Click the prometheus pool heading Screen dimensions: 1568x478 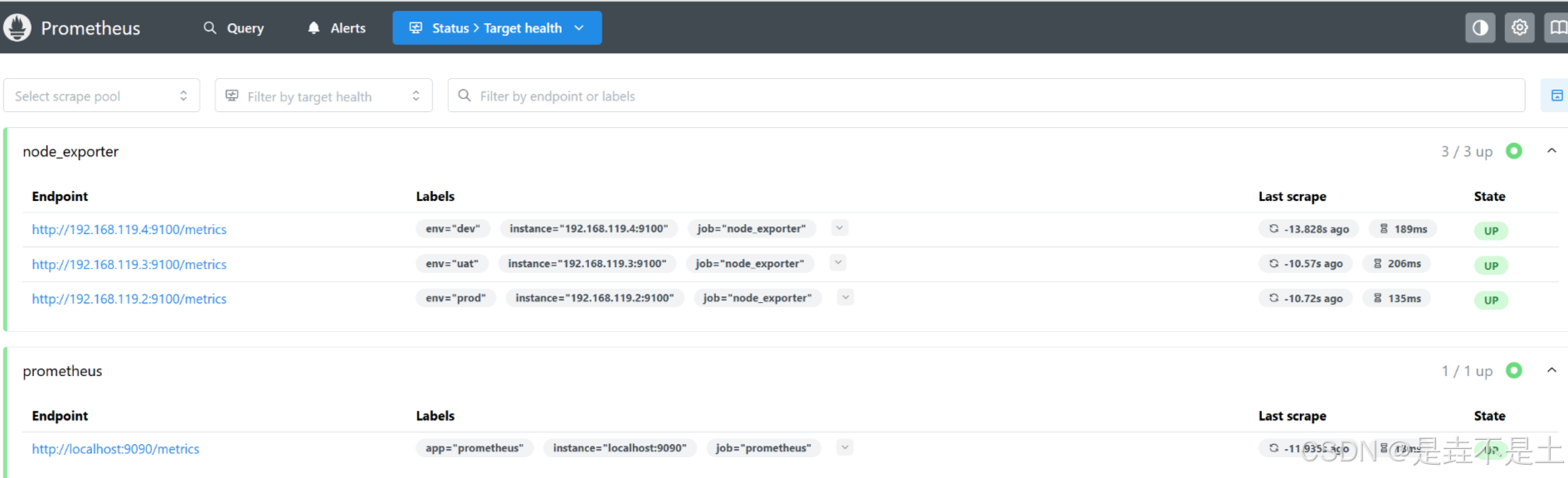tap(62, 371)
